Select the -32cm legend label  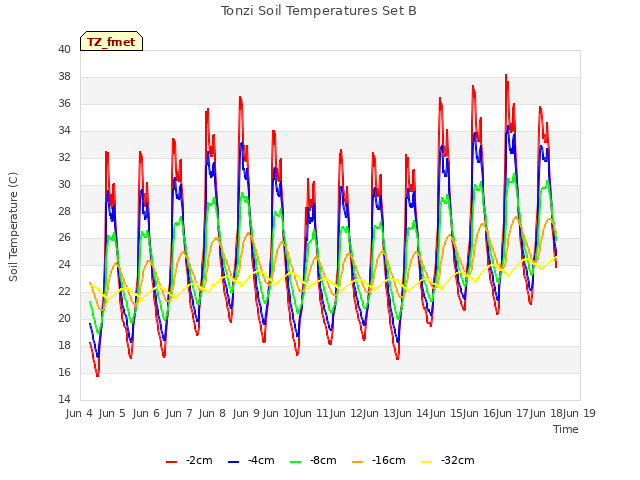458,461
